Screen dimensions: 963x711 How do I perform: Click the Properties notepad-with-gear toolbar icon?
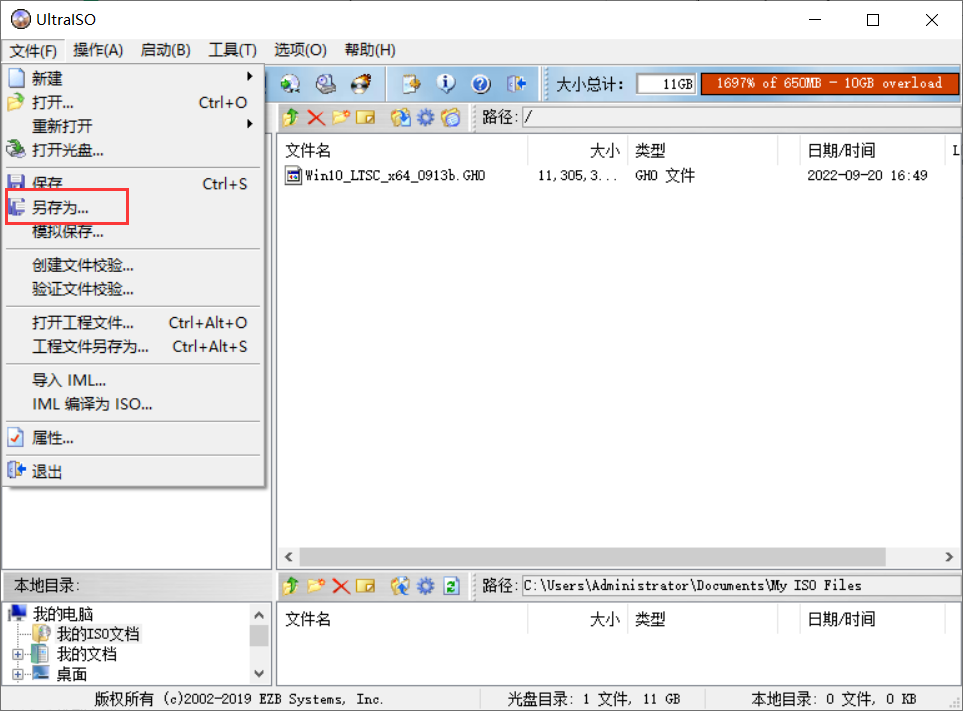[411, 84]
